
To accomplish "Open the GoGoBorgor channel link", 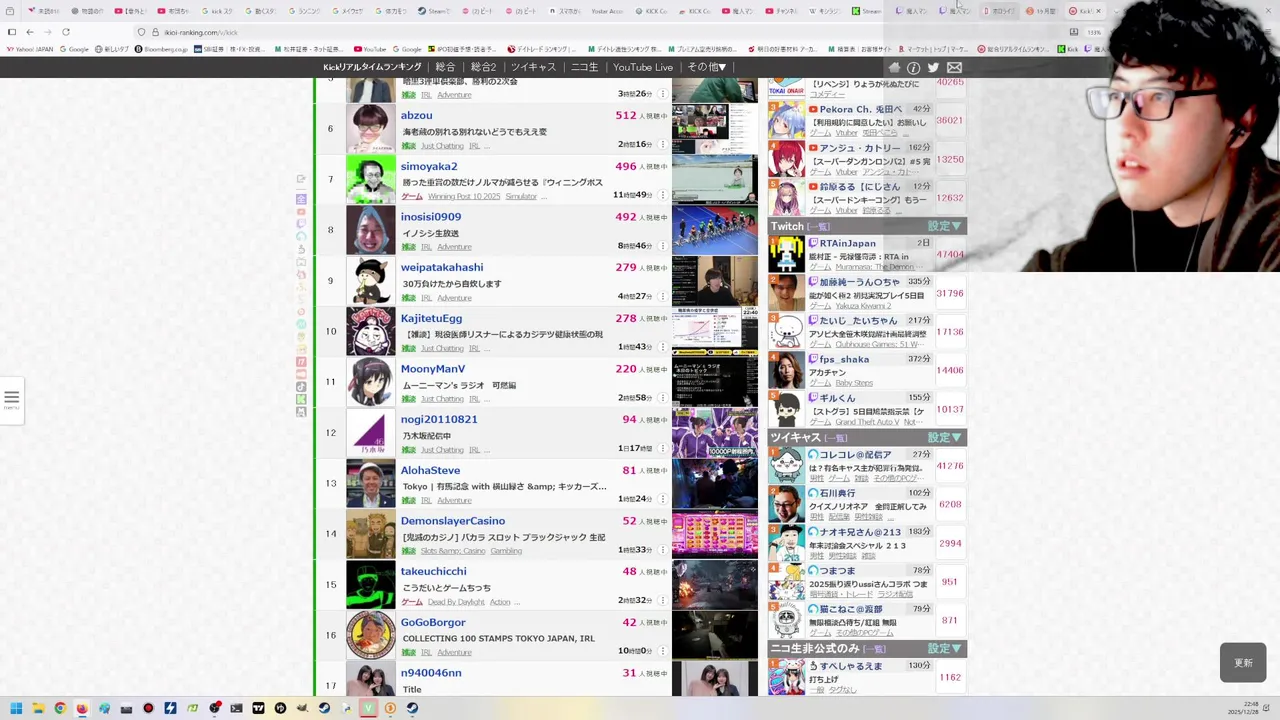I will coord(433,622).
